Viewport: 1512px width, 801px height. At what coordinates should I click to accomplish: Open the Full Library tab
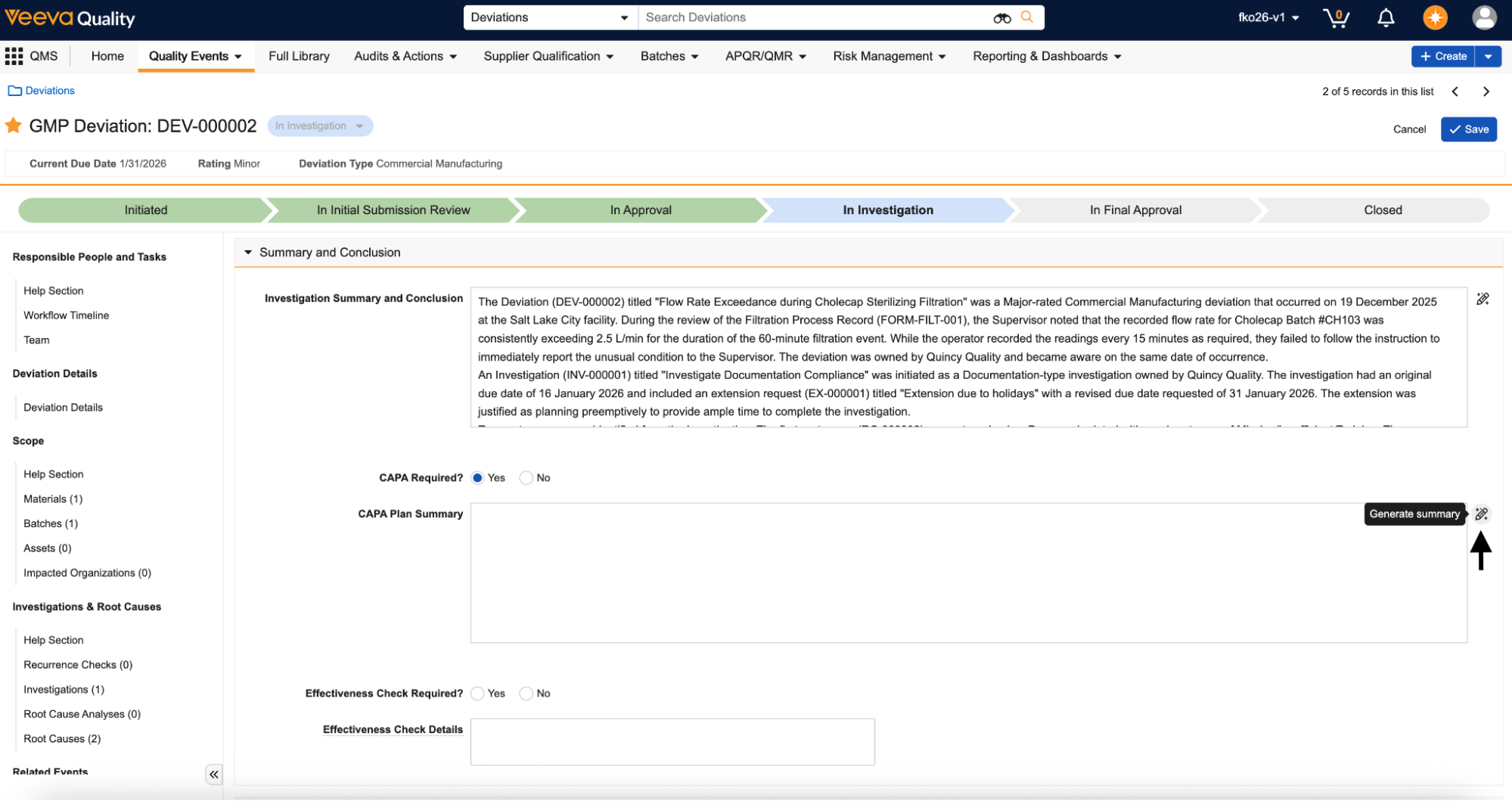pyautogui.click(x=299, y=56)
